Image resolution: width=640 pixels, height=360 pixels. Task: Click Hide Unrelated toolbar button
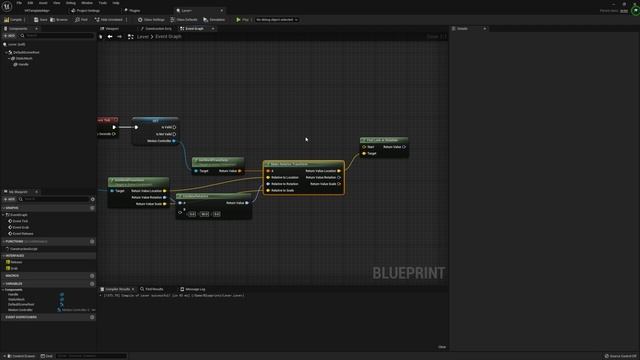[109, 20]
